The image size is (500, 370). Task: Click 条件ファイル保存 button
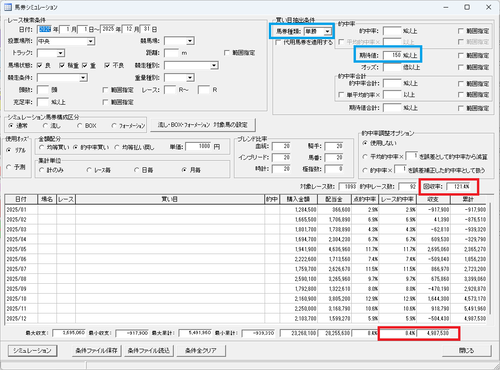[x=96, y=351]
